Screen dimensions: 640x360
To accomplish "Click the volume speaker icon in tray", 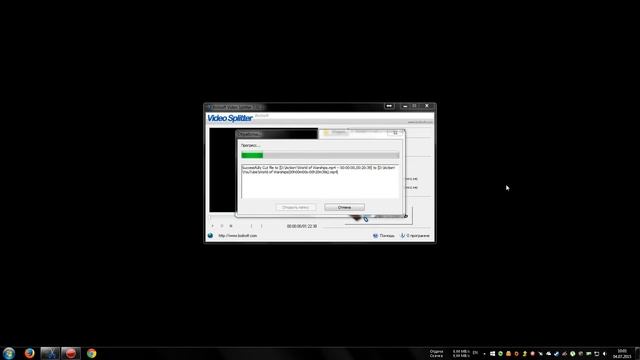I will 604,353.
